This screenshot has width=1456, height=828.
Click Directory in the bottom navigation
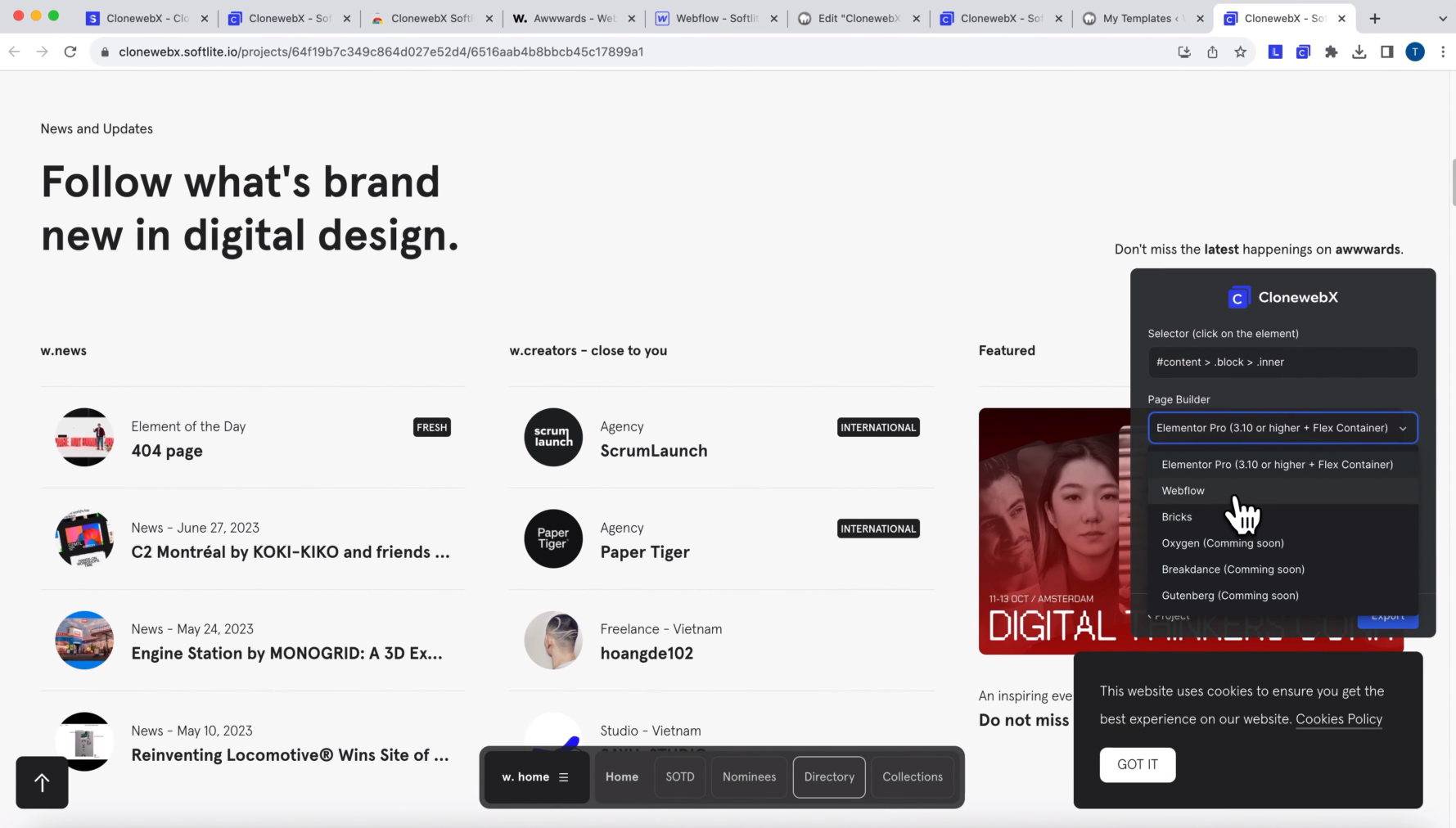(x=829, y=776)
